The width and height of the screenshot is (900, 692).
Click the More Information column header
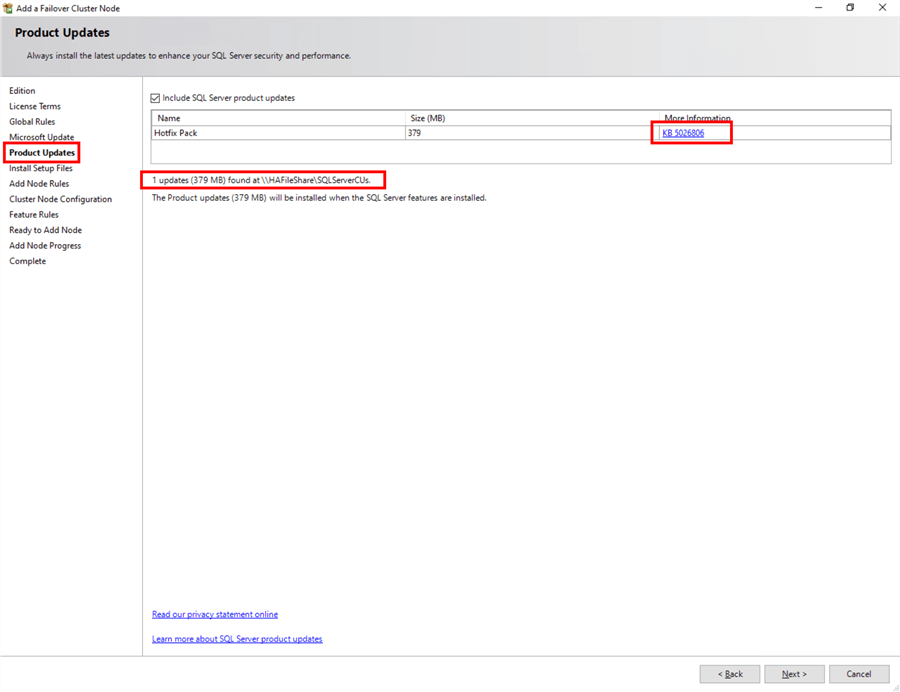coord(775,118)
